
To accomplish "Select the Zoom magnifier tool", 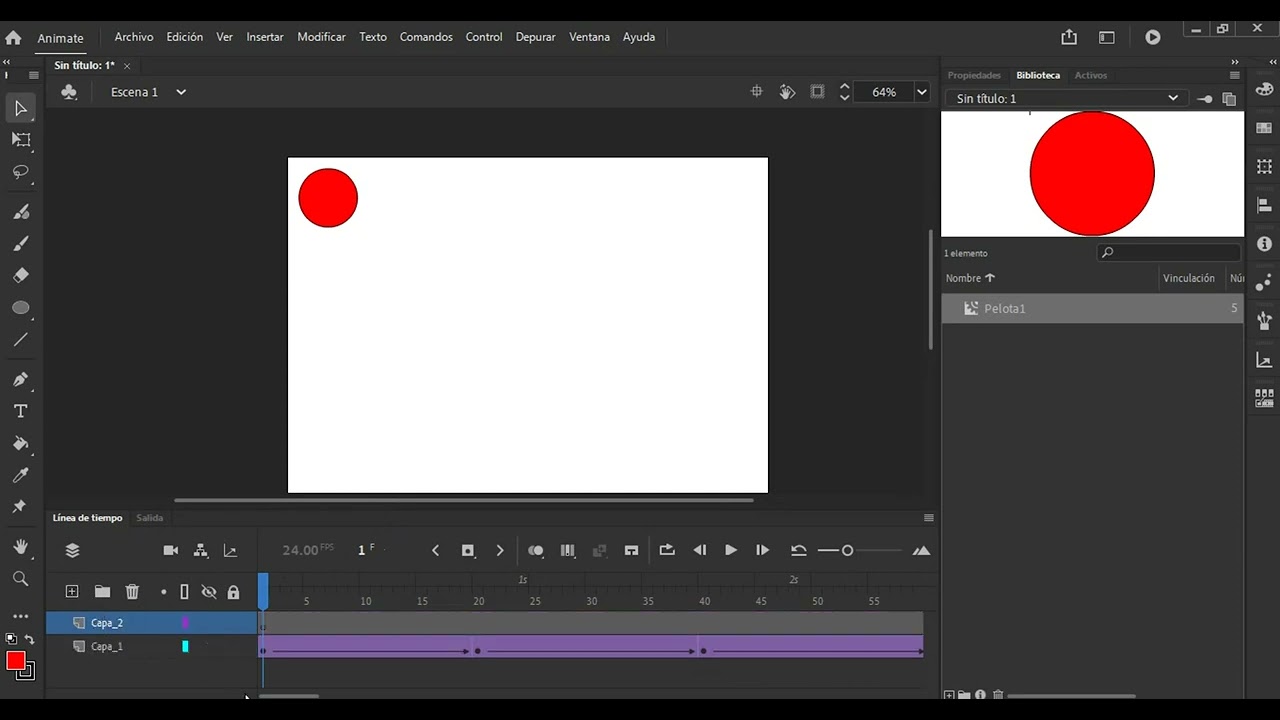I will click(21, 579).
